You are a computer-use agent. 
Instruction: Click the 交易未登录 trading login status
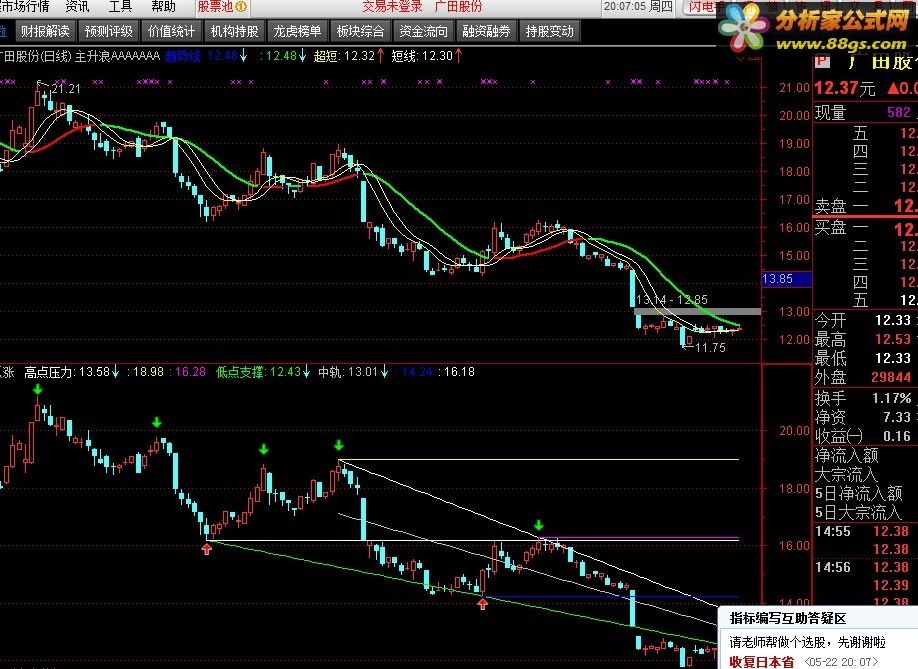(x=392, y=6)
